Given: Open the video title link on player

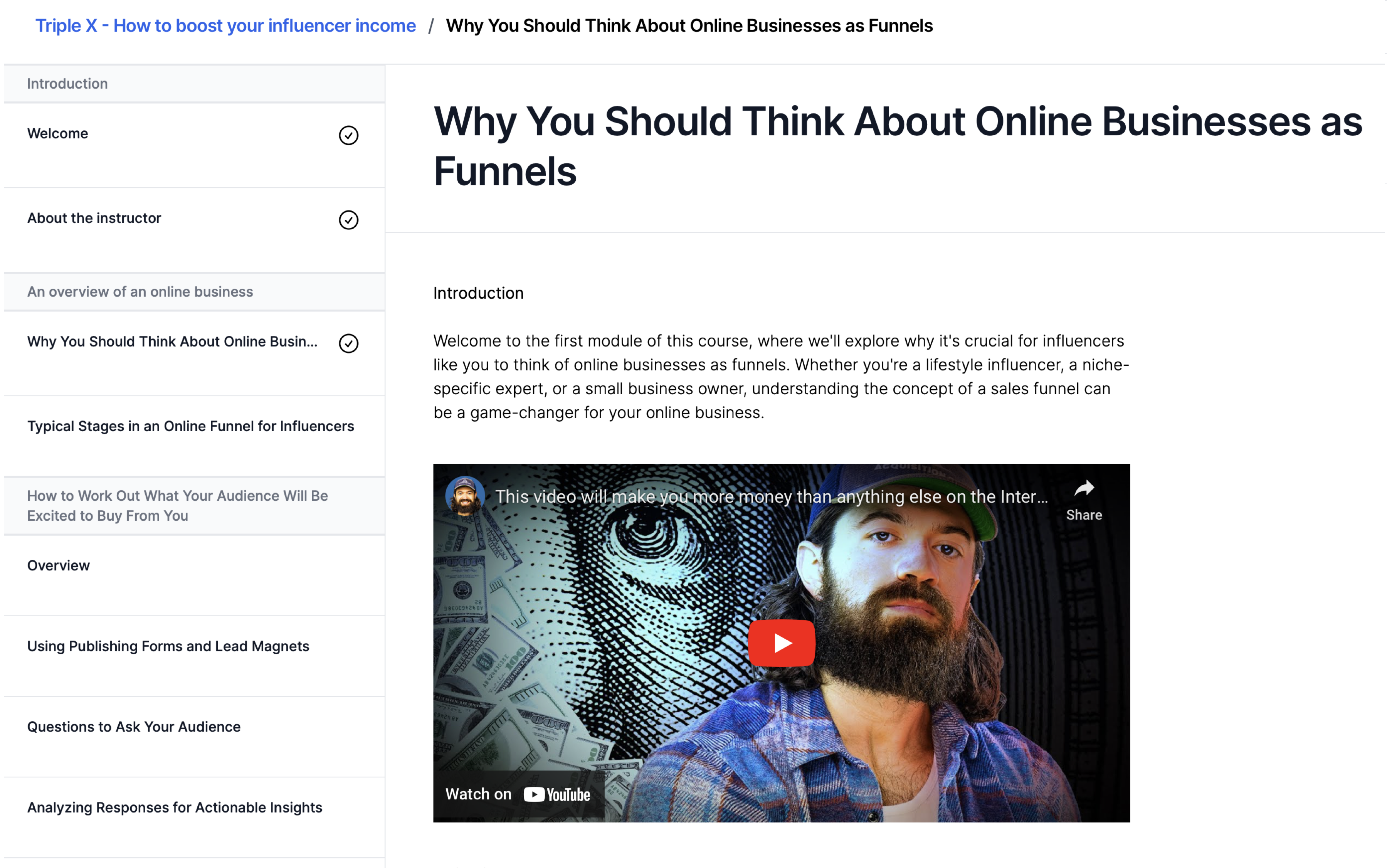Looking at the screenshot, I should pyautogui.click(x=771, y=496).
